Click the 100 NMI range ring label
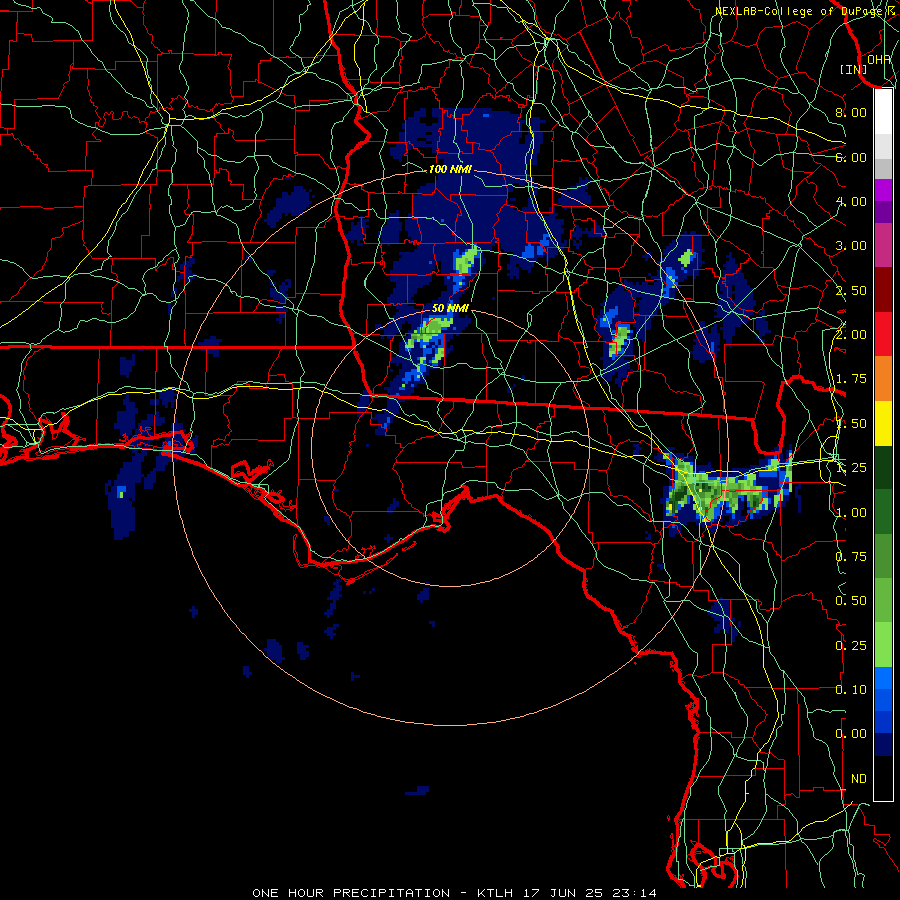 [x=450, y=169]
